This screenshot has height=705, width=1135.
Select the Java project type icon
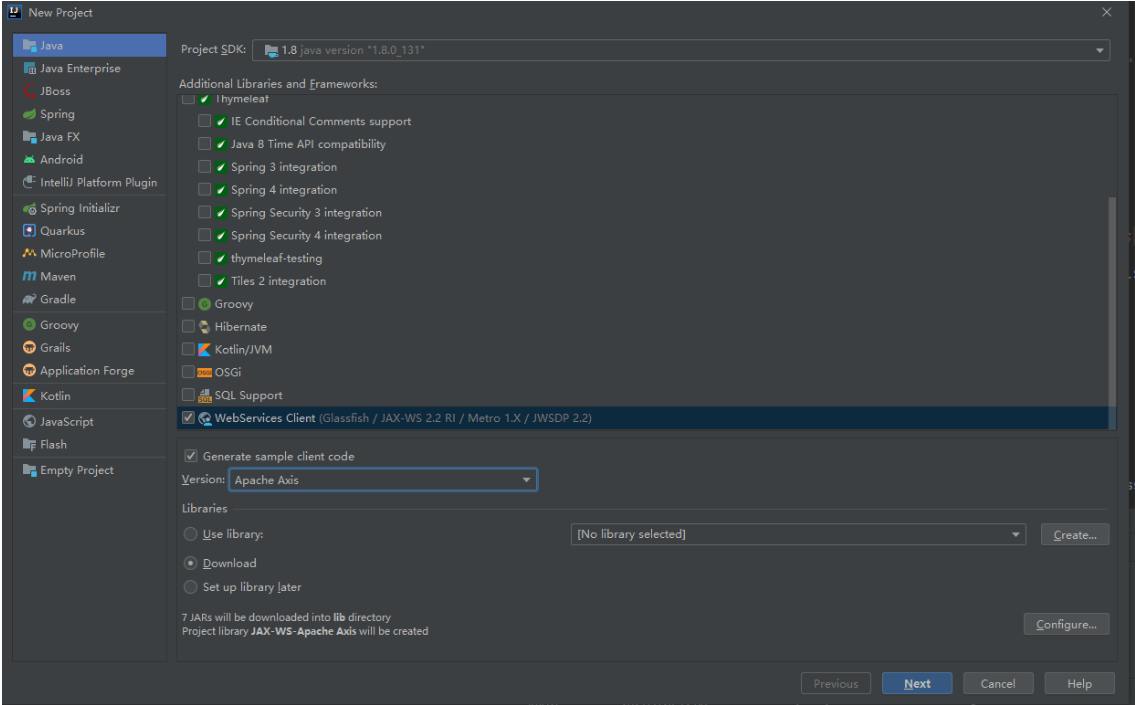click(29, 46)
